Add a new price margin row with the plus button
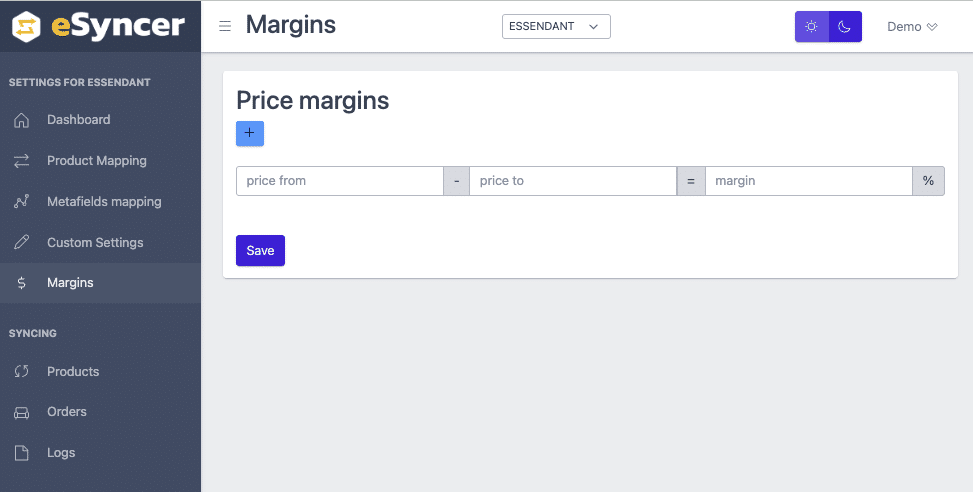 (x=250, y=133)
